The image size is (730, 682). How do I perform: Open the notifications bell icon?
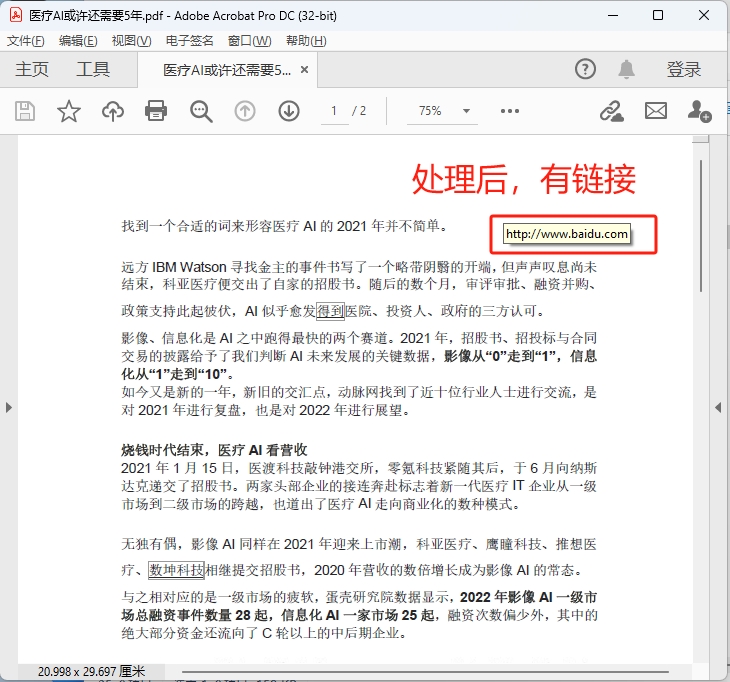pos(626,69)
